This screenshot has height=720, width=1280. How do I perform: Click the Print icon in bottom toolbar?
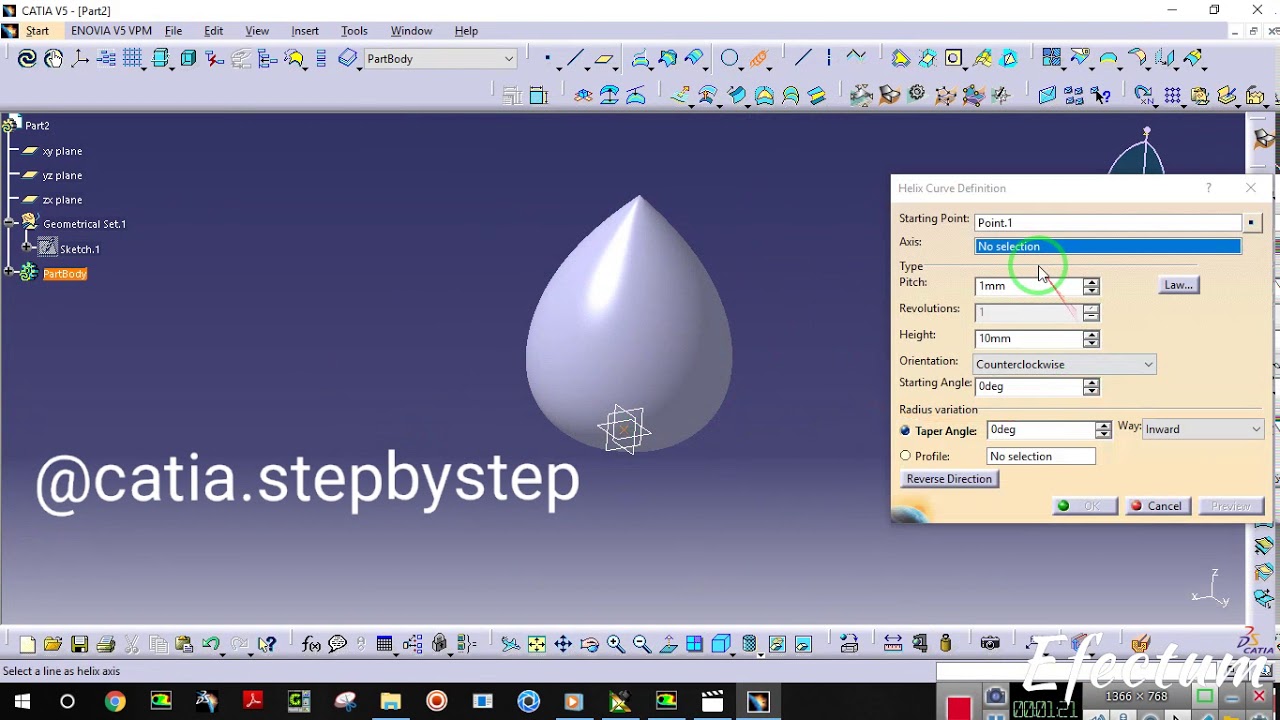[106, 644]
